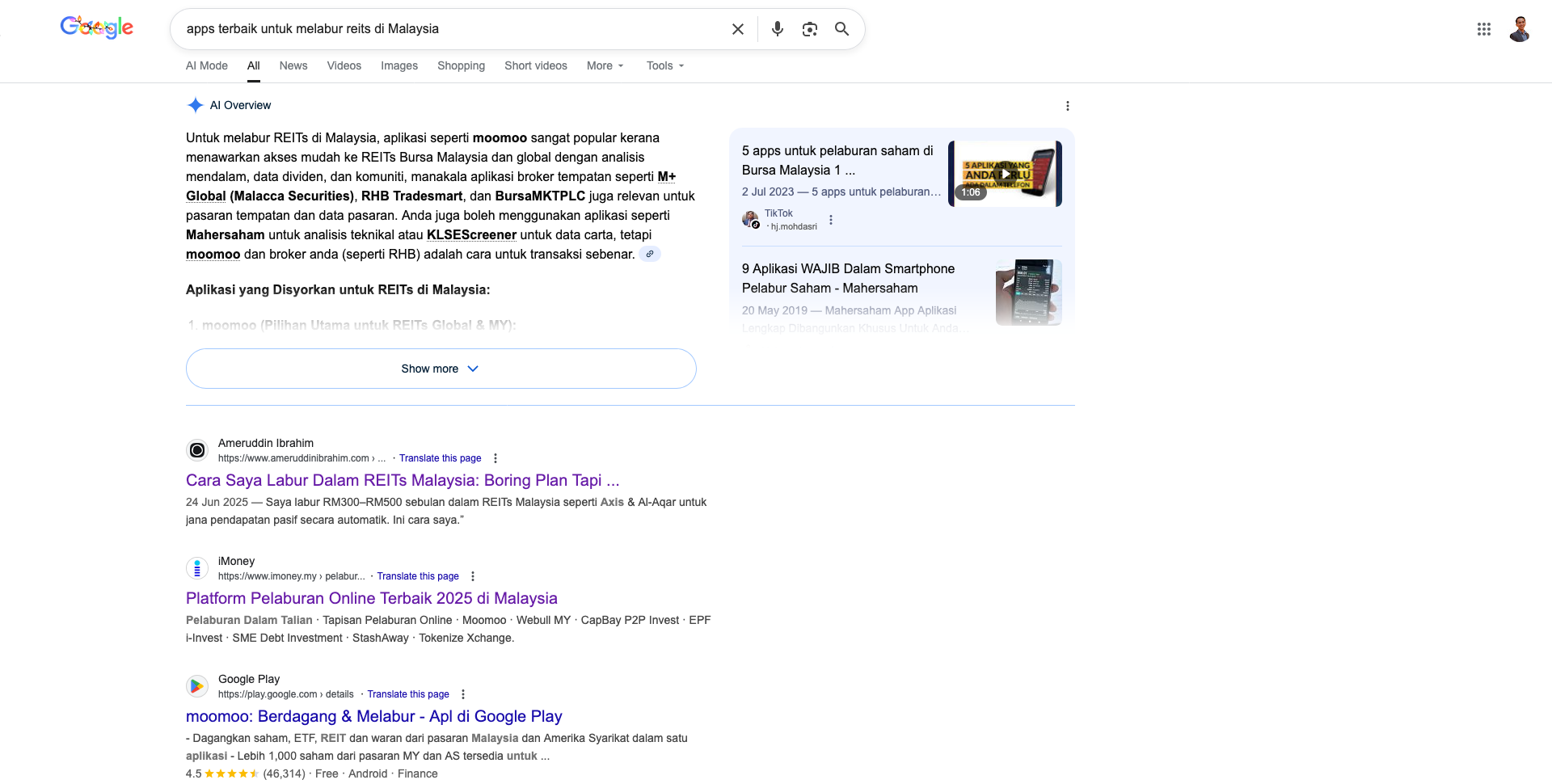This screenshot has width=1552, height=784.
Task: Open more options for Ameruddin Ibrahim result
Action: coord(496,458)
